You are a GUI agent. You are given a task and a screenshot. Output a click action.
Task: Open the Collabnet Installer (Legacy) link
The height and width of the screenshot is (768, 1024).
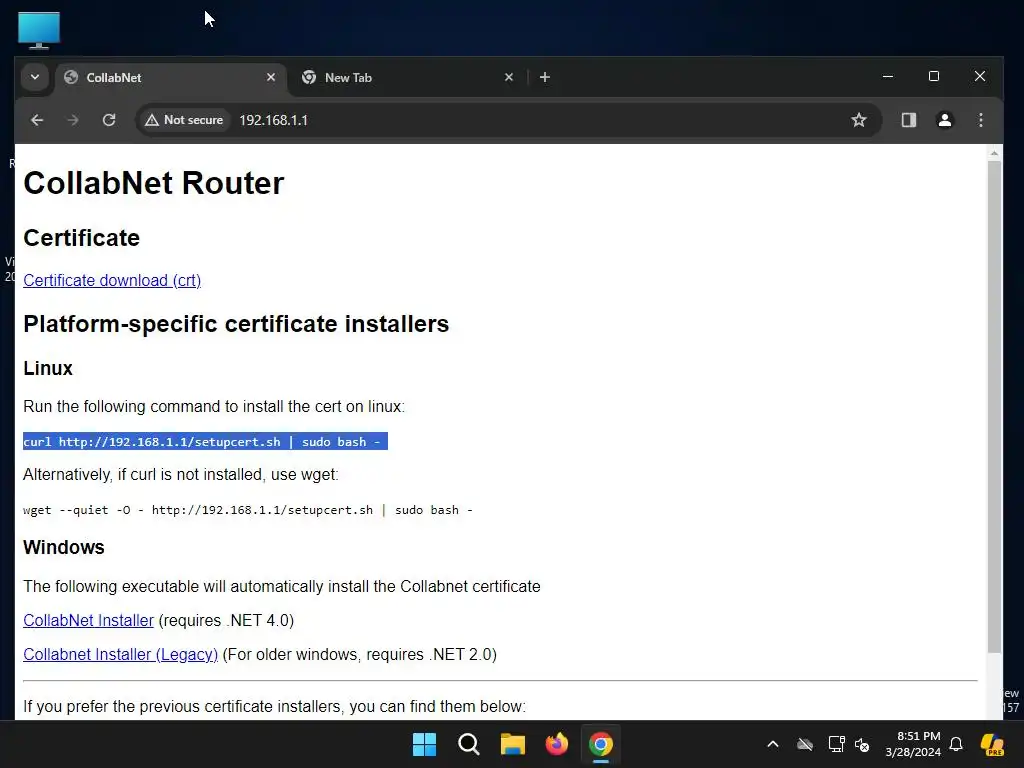[121, 654]
